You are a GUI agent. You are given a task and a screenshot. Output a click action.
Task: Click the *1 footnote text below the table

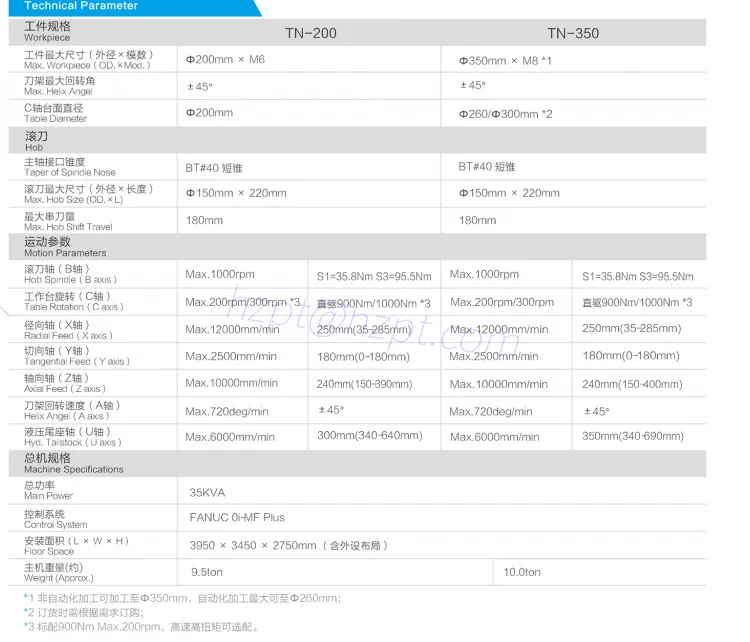pyautogui.click(x=183, y=598)
